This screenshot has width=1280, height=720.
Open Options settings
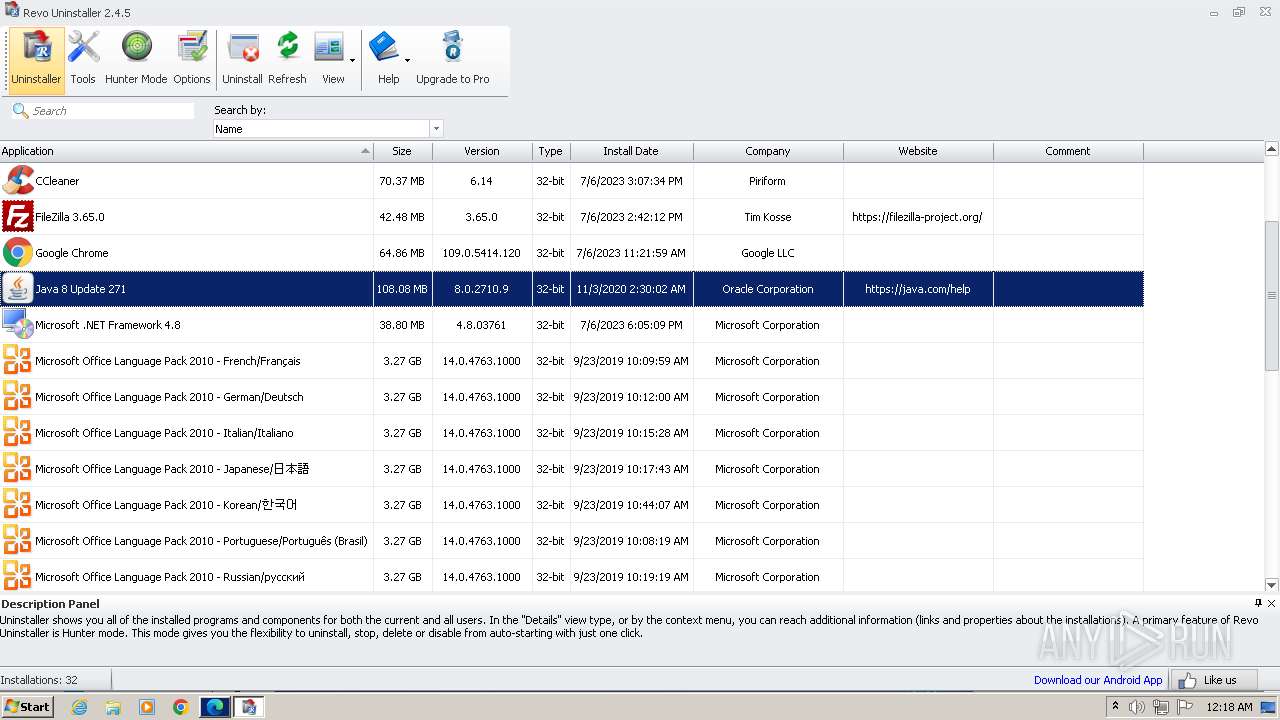(x=191, y=58)
